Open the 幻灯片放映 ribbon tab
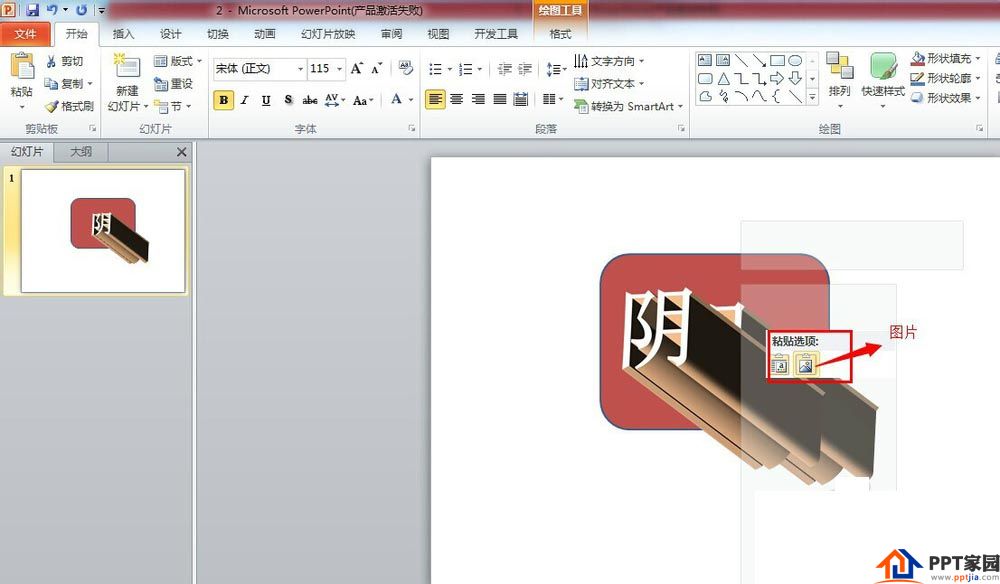Viewport: 1000px width, 584px height. coord(328,34)
